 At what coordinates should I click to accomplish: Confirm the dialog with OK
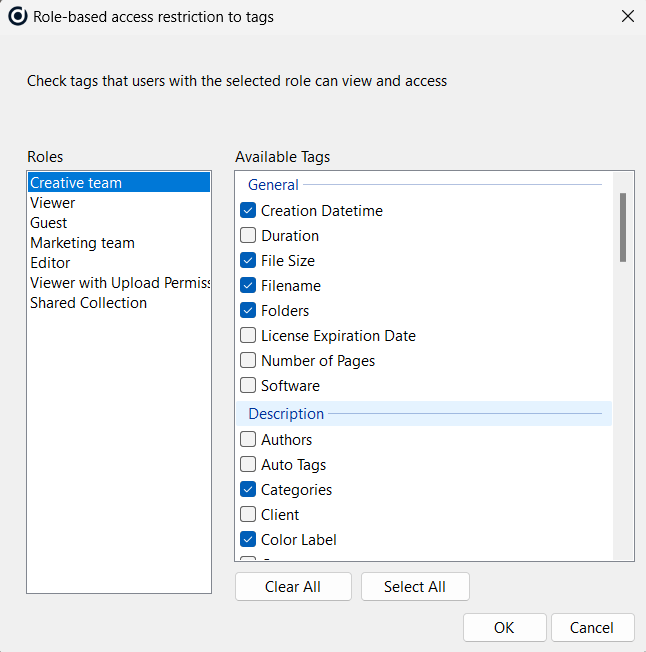pos(504,627)
